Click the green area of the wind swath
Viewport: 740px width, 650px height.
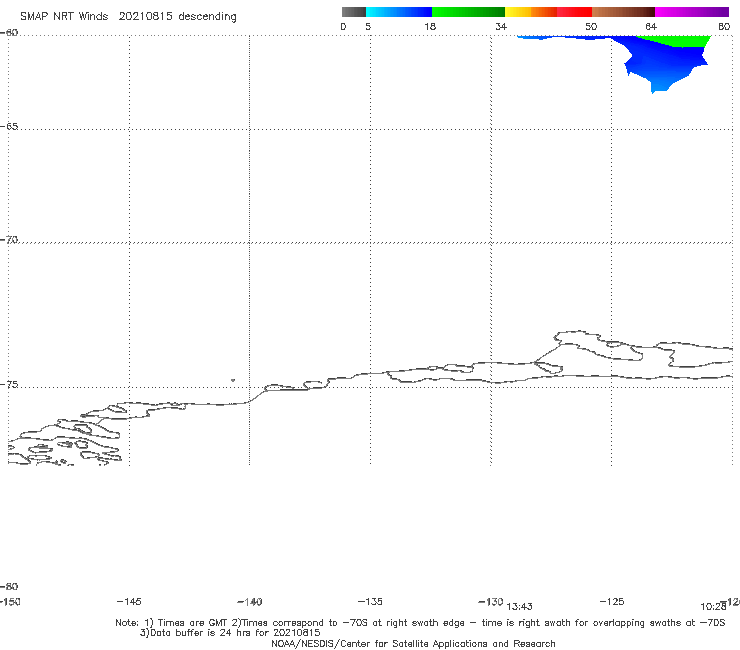[680, 41]
